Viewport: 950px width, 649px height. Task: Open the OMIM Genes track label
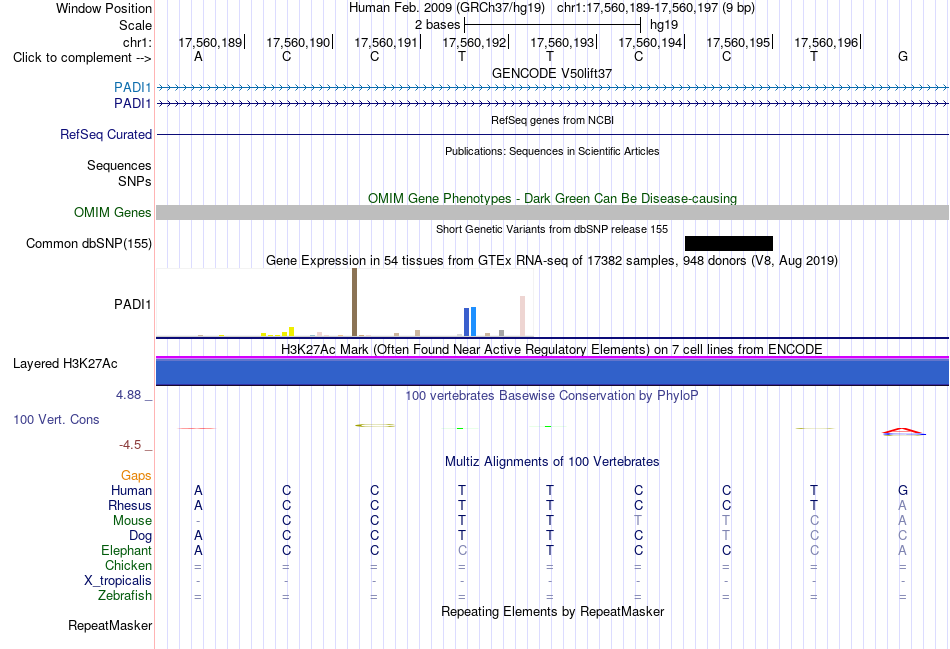click(x=112, y=213)
